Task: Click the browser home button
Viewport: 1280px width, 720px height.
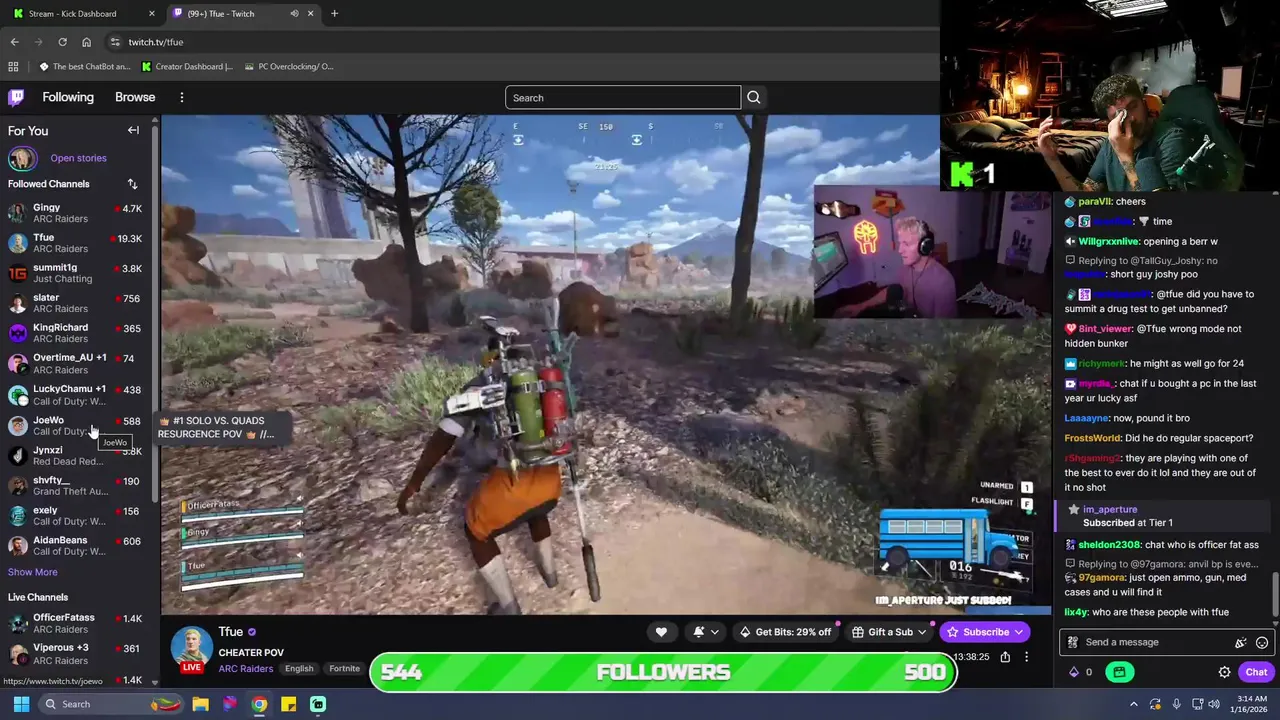Action: tap(86, 42)
